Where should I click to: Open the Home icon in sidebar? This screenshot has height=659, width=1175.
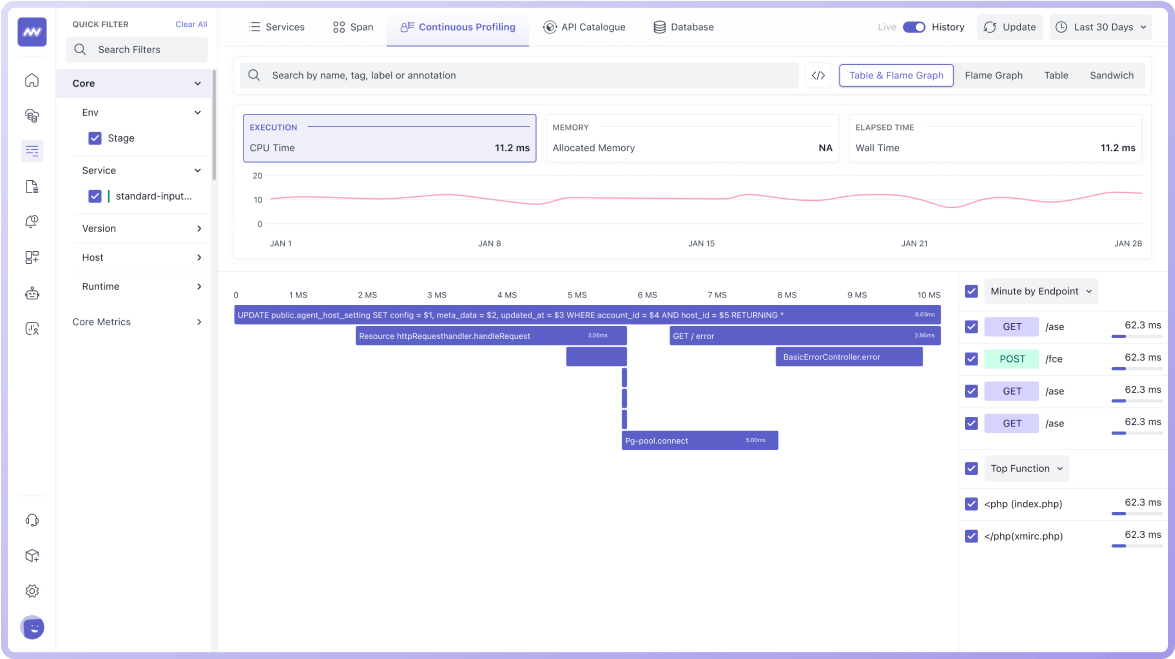click(32, 80)
